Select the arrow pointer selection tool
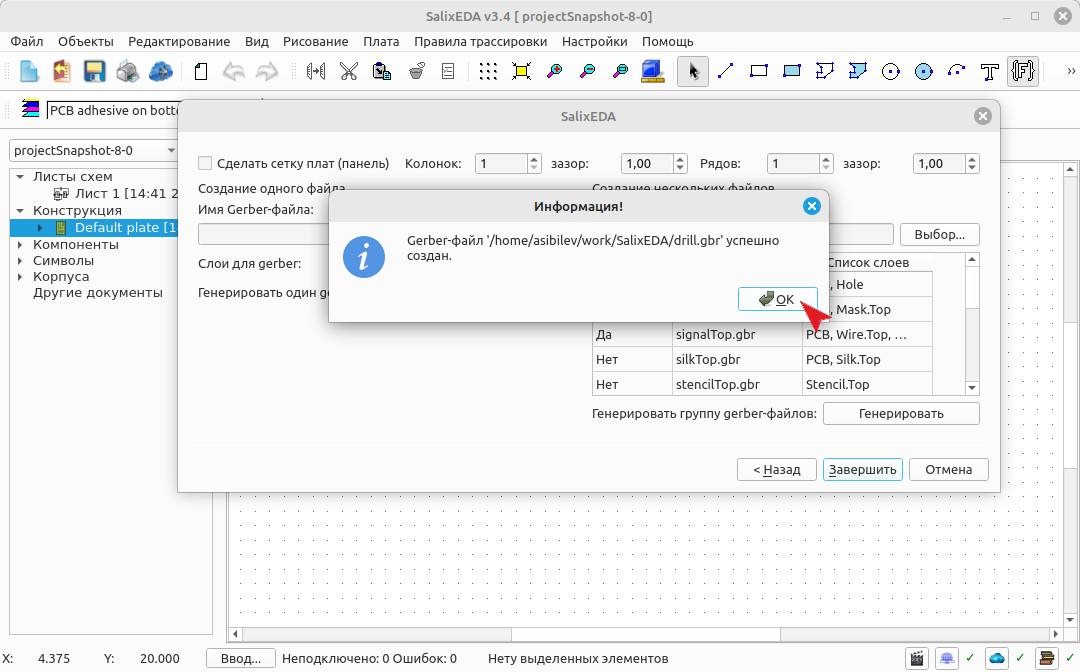 (693, 71)
